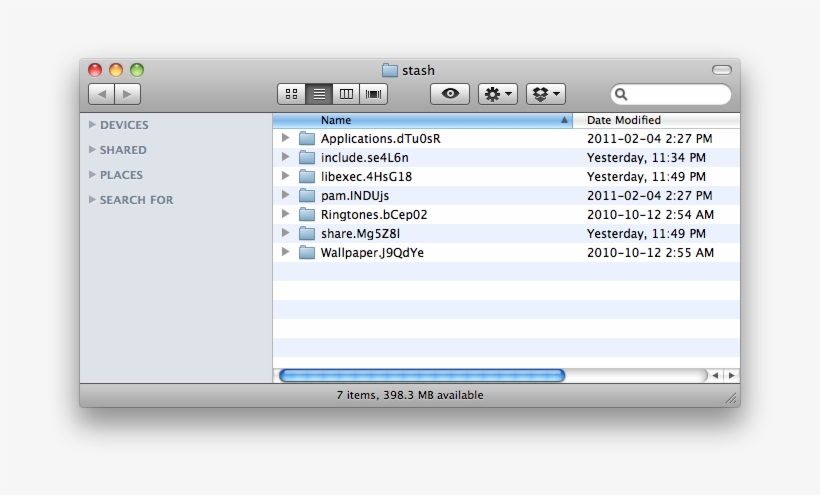Sort by the Date Modified column header
The height and width of the screenshot is (495, 820).
pos(655,120)
